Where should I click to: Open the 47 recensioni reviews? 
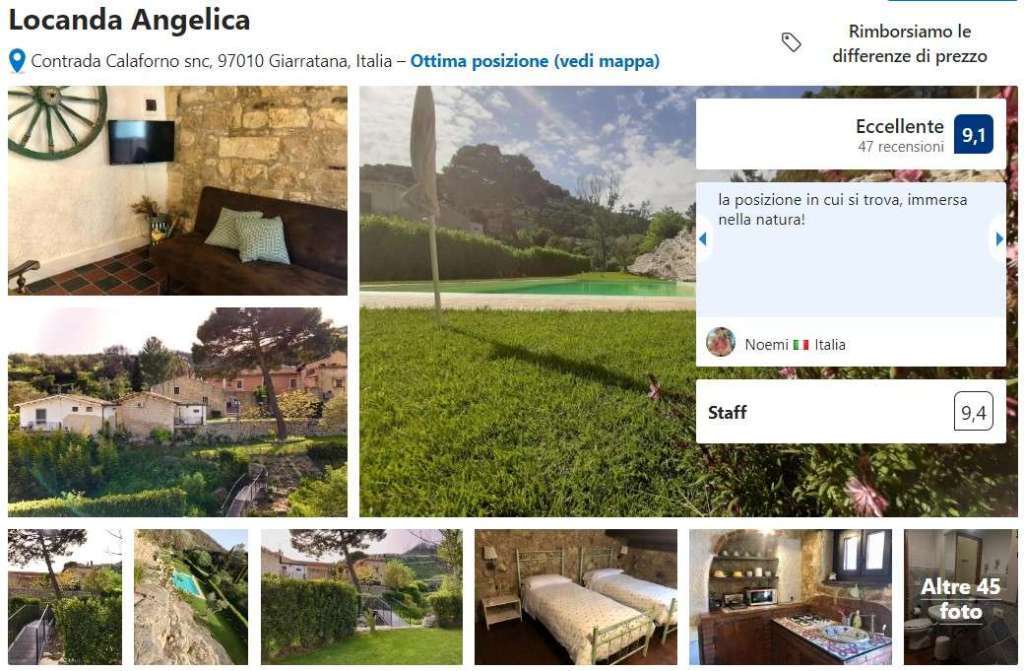click(x=901, y=146)
